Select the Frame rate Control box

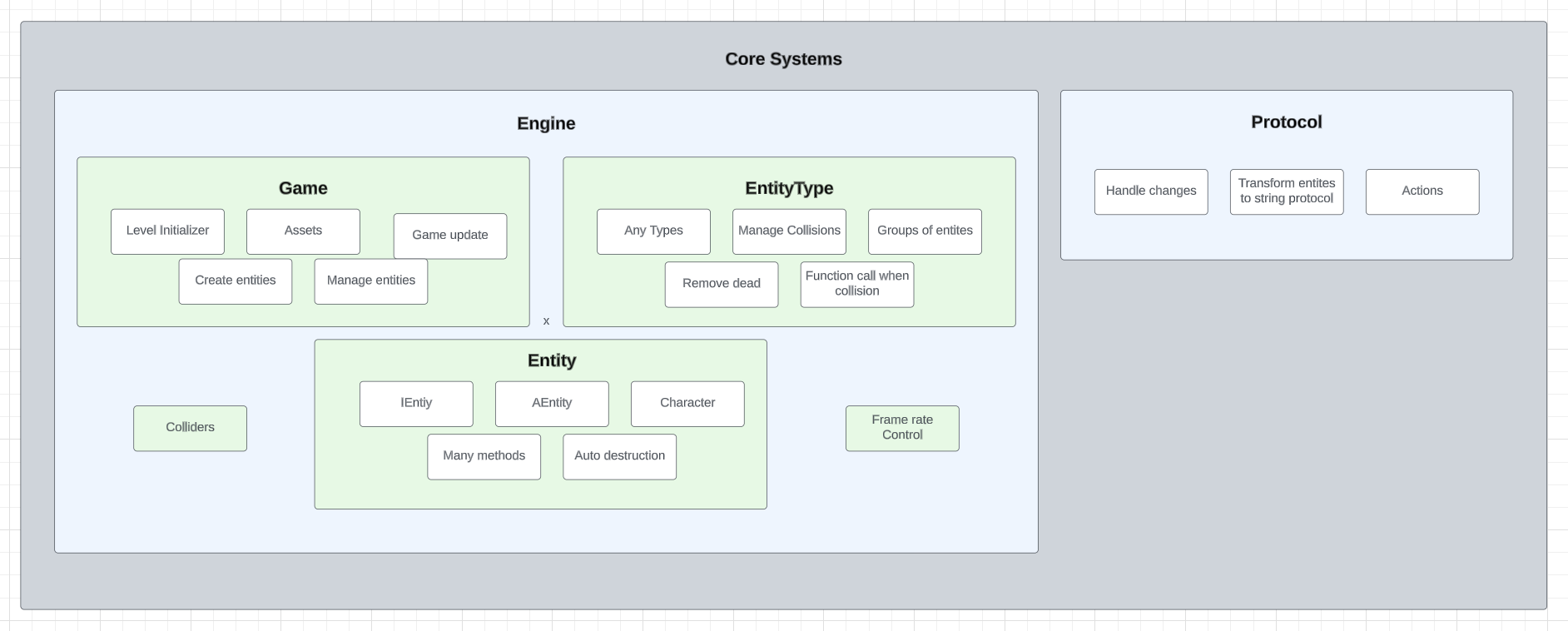(902, 429)
